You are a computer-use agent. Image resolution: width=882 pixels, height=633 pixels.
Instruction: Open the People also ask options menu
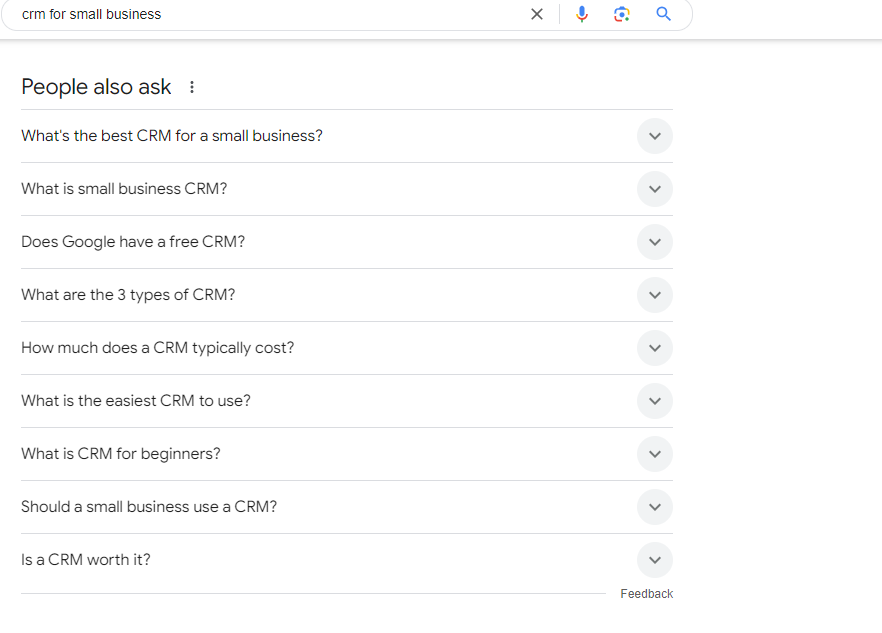(x=192, y=87)
